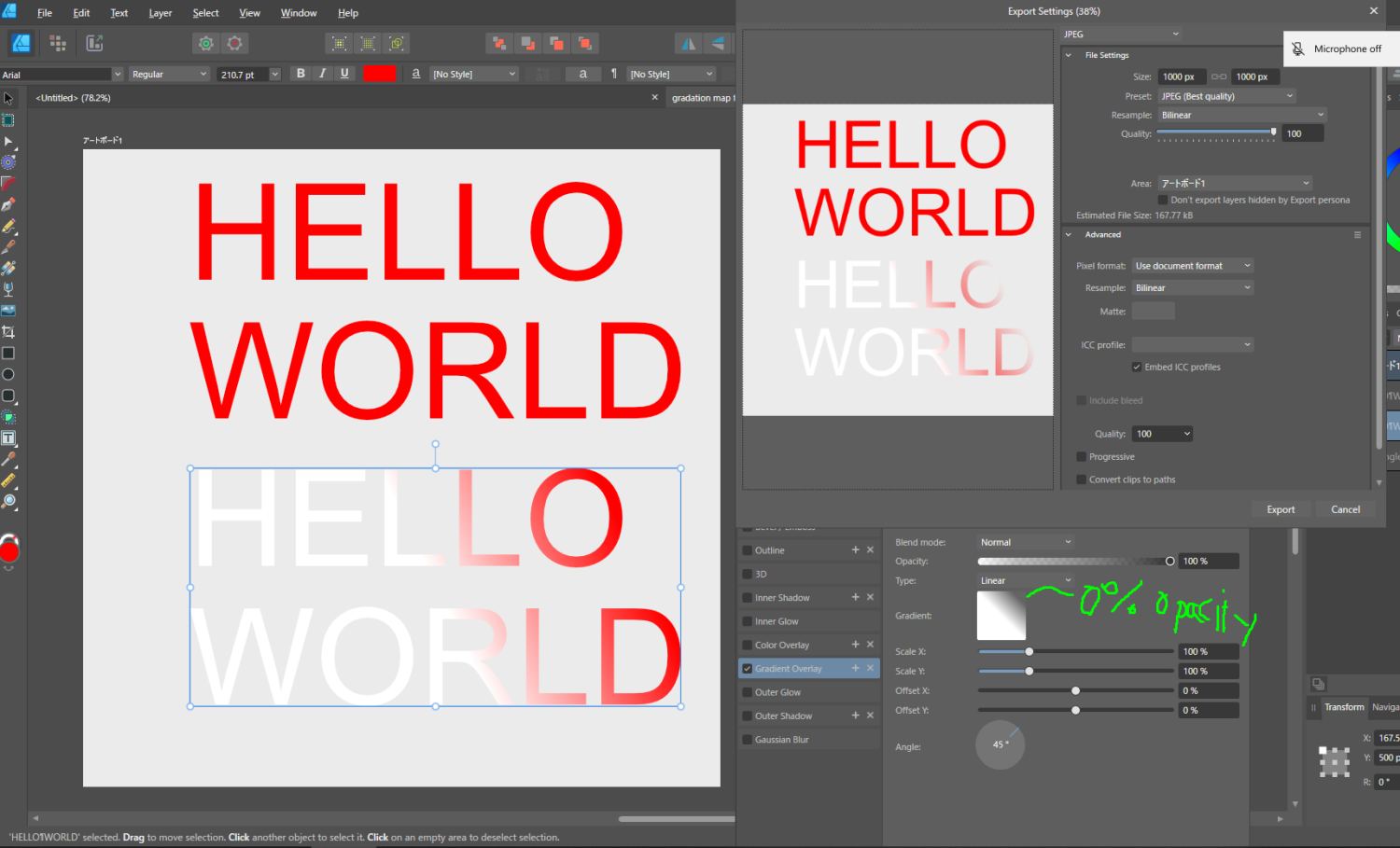Open the Resample dropdown showing Bilinear

coord(1241,114)
